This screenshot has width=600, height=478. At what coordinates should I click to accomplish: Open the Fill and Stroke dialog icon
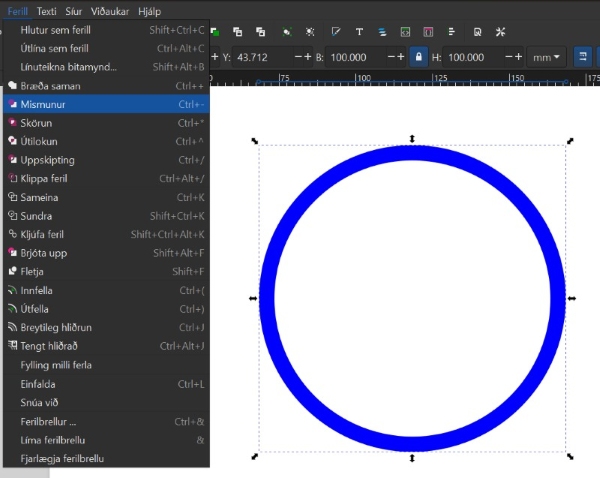click(335, 31)
